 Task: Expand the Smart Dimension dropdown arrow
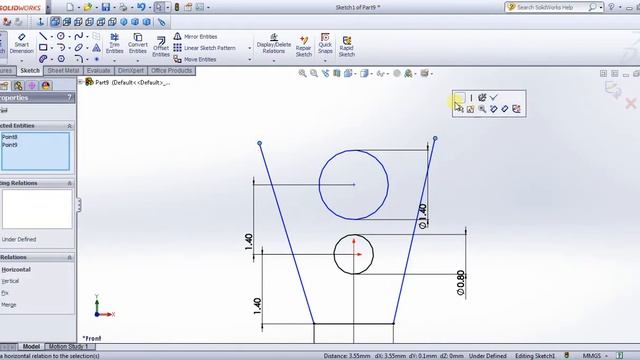pyautogui.click(x=21, y=60)
